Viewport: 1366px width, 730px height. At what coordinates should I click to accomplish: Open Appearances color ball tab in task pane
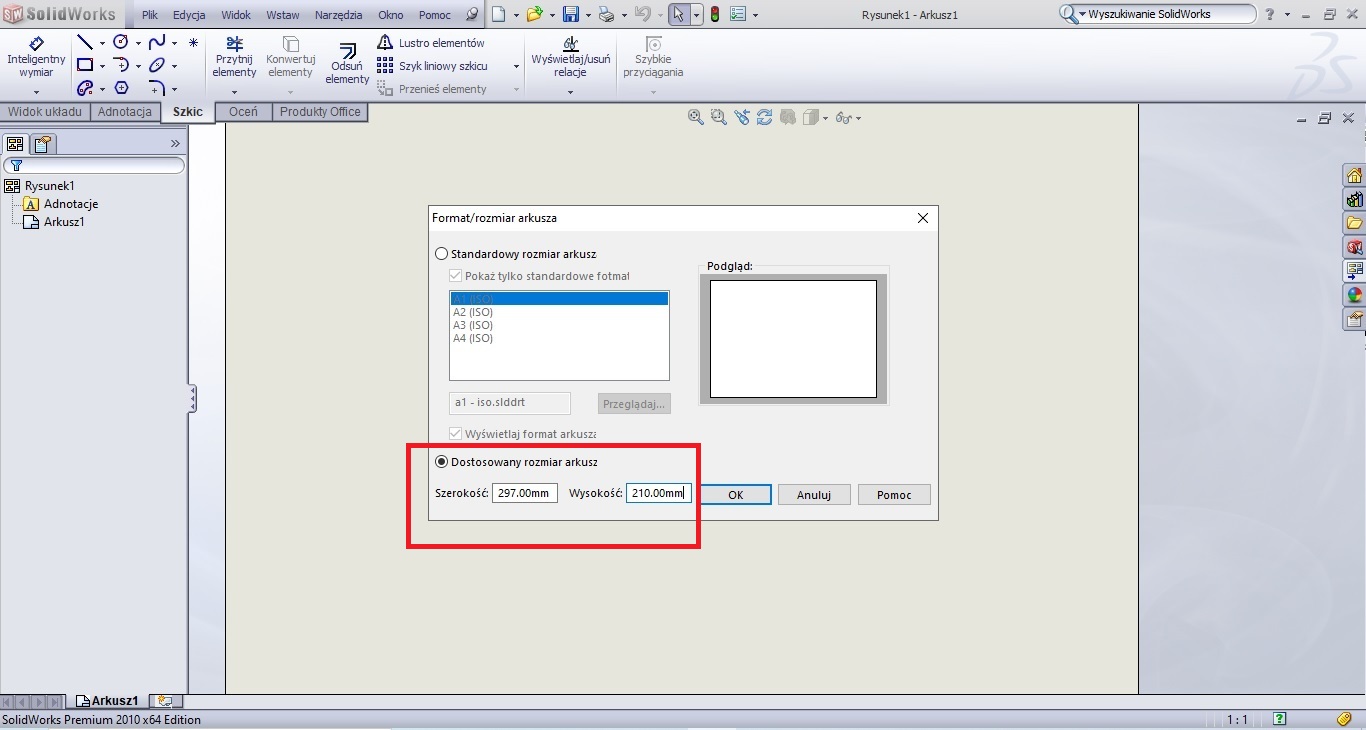1354,295
